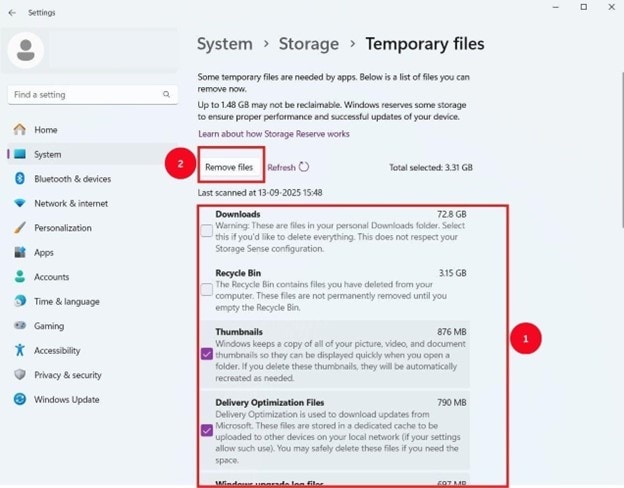The height and width of the screenshot is (488, 624).
Task: Click the Personalization paintbrush icon
Action: pos(20,228)
